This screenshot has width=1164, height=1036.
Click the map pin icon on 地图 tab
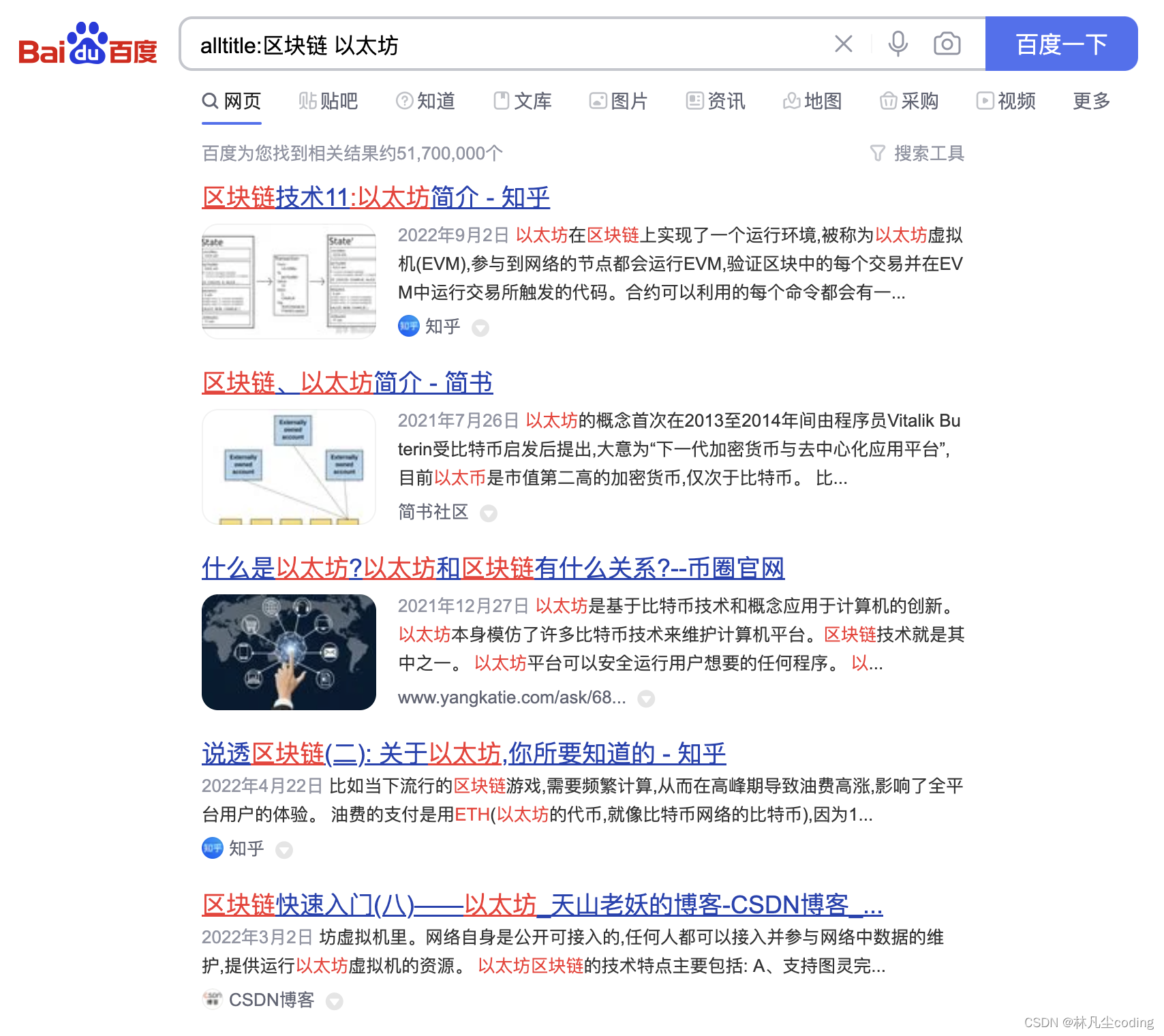(x=791, y=101)
